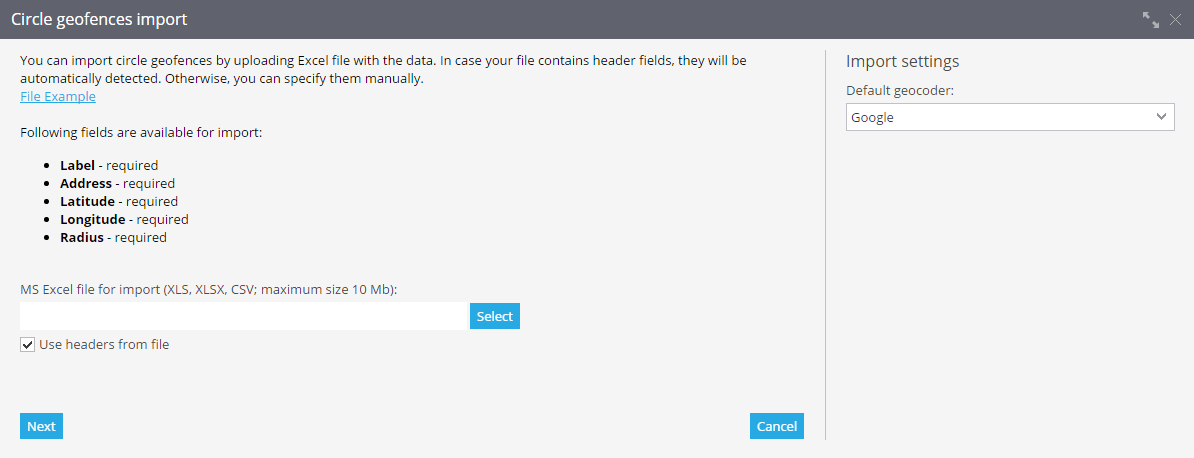Select the bold Latitude field text
The height and width of the screenshot is (458, 1194).
click(88, 202)
